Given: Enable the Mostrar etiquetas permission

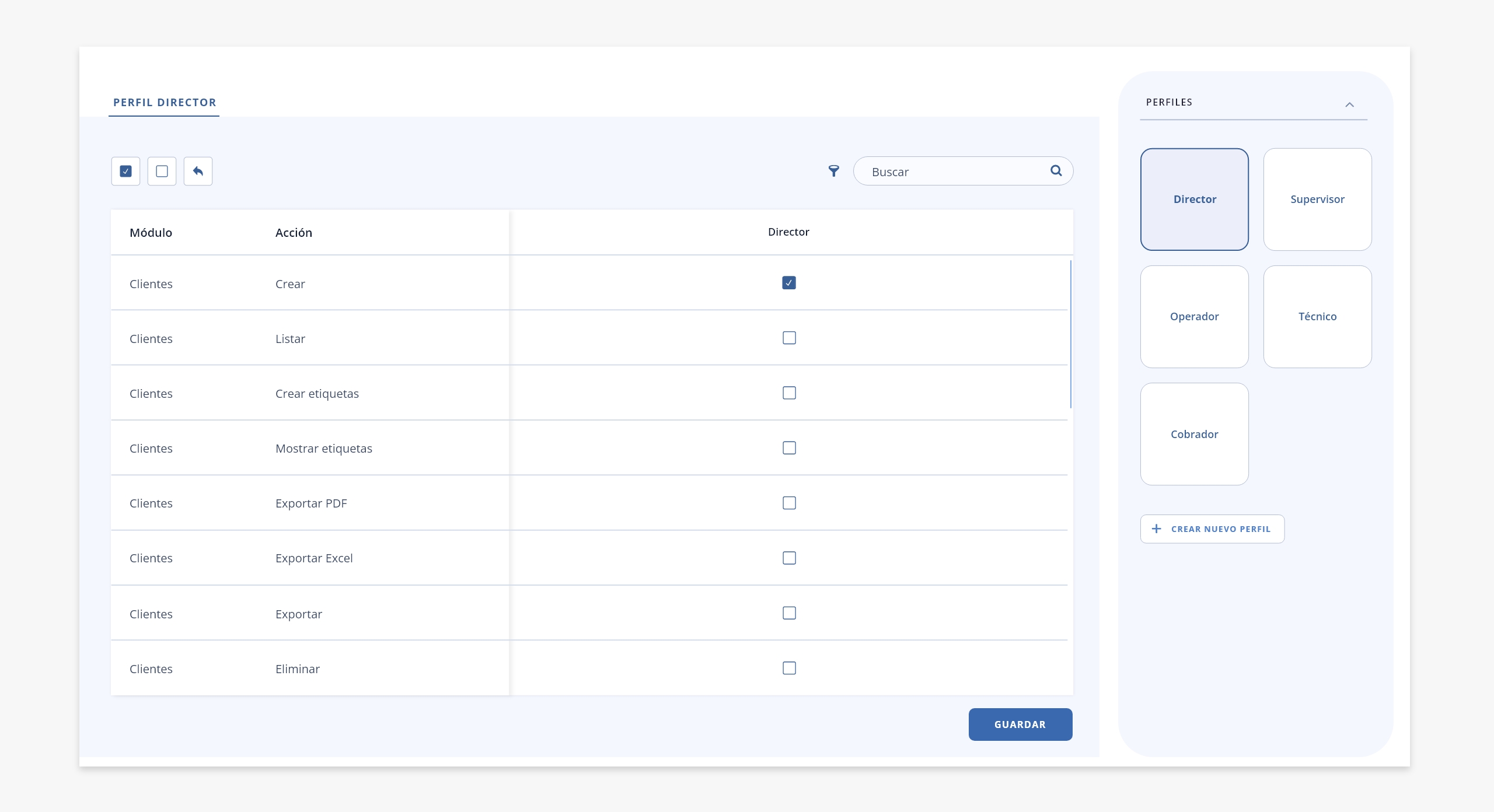Looking at the screenshot, I should pos(789,448).
